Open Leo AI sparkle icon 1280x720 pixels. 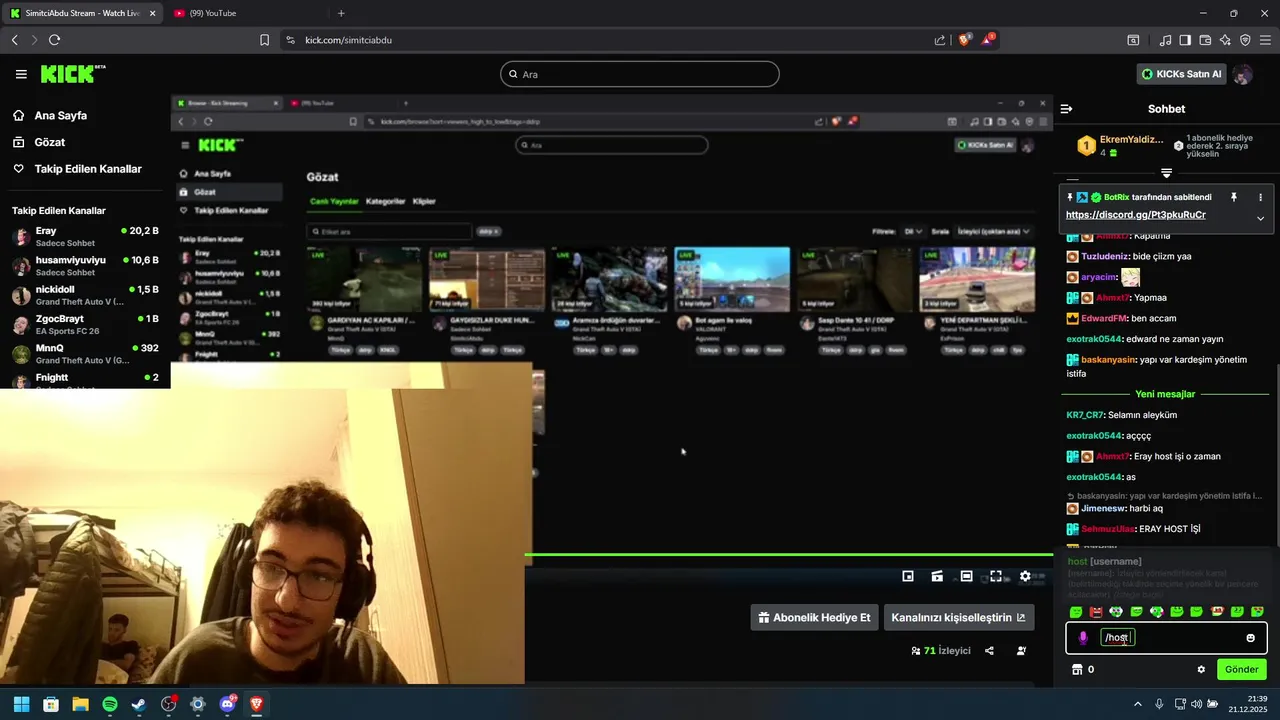pos(1225,40)
